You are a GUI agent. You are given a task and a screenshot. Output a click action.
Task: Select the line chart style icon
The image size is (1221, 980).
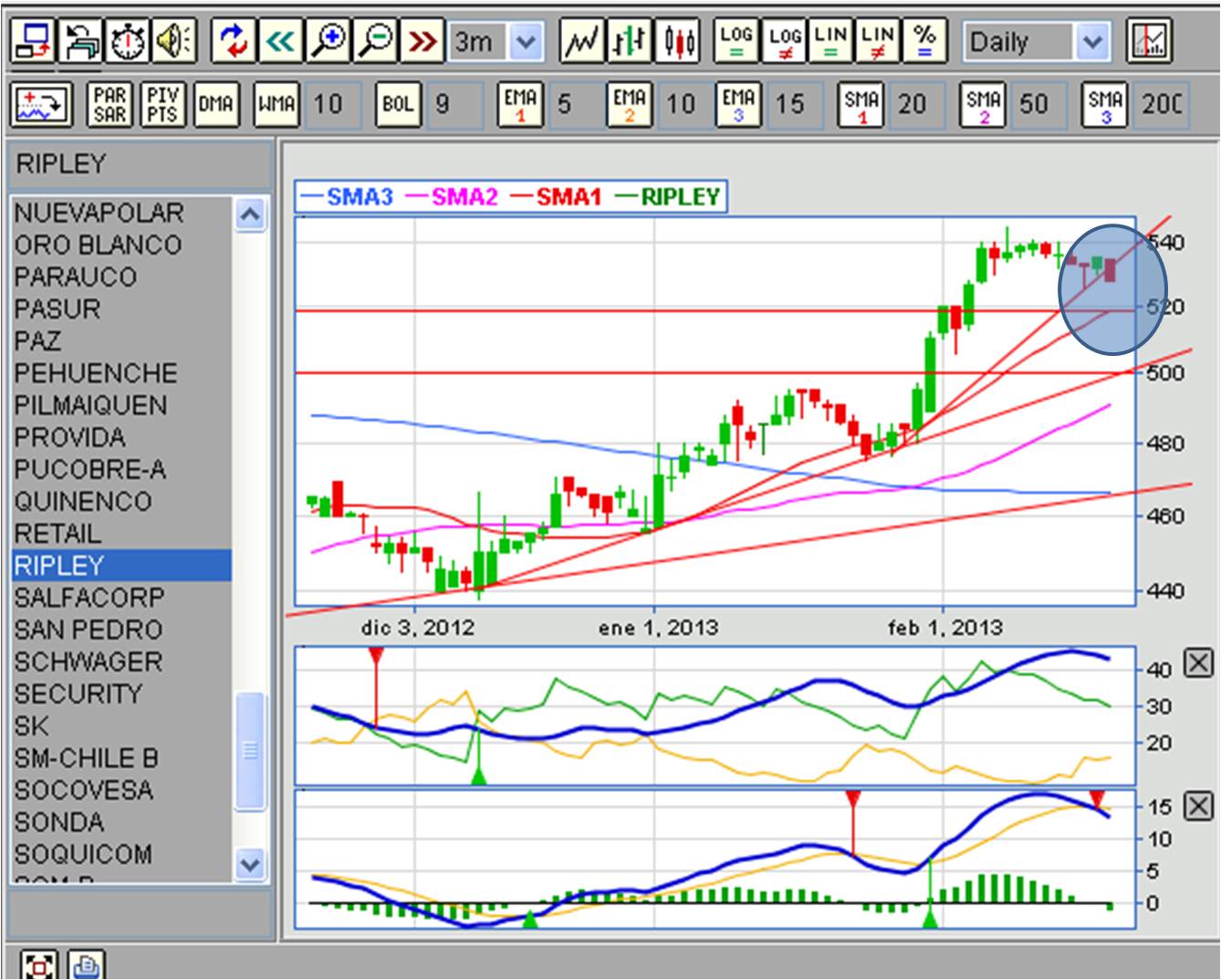pos(581,41)
